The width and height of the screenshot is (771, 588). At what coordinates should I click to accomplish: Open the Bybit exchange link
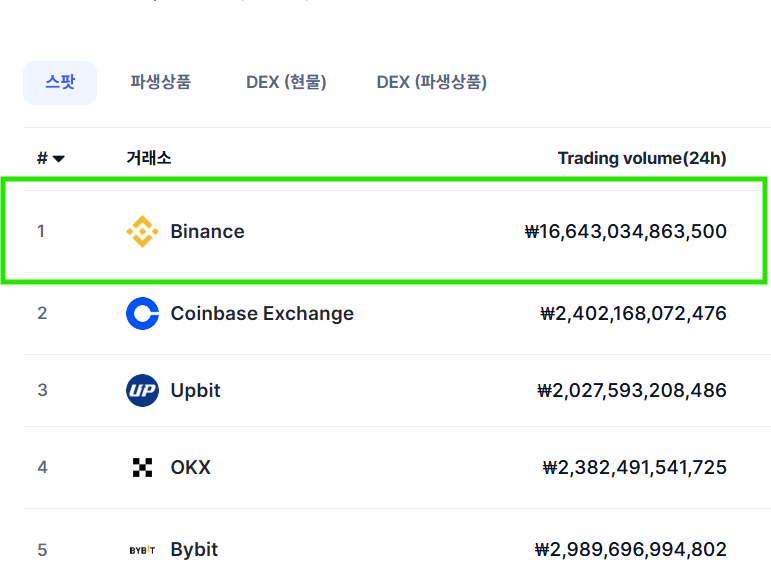(194, 550)
